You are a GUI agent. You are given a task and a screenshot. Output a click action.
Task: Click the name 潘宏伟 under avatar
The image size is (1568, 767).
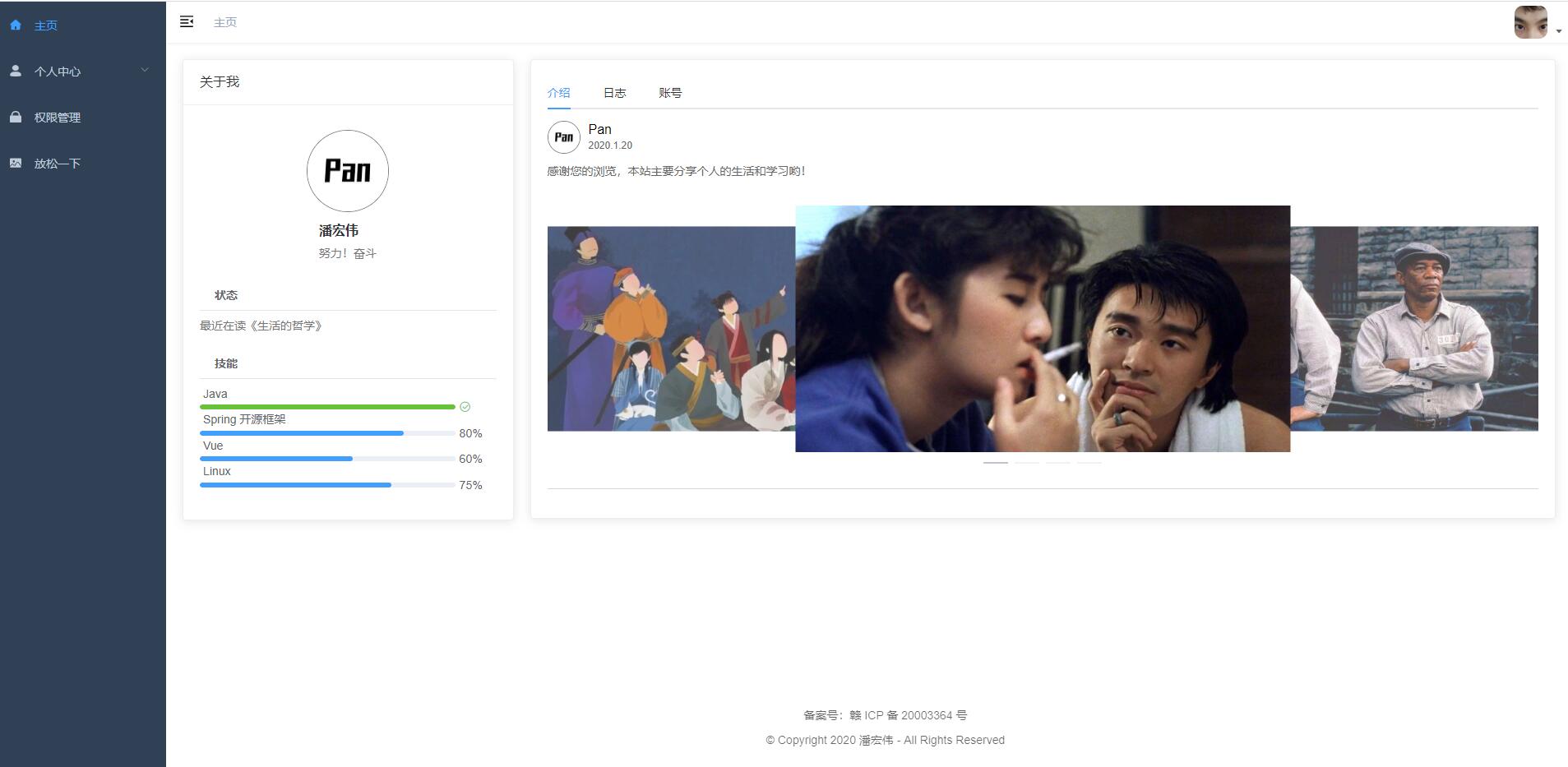point(339,230)
